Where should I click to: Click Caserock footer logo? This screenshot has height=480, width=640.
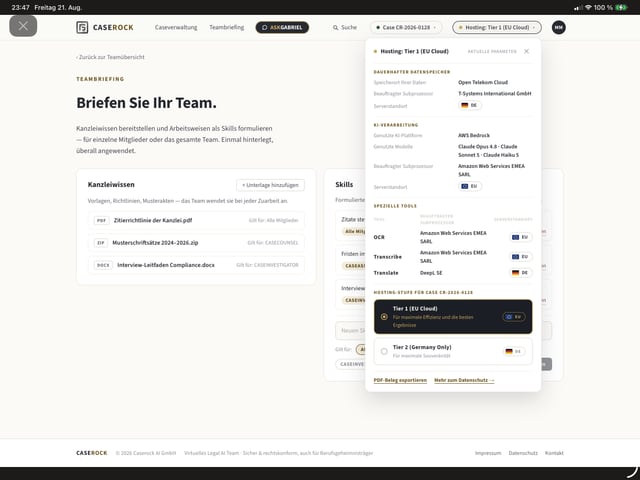92,453
